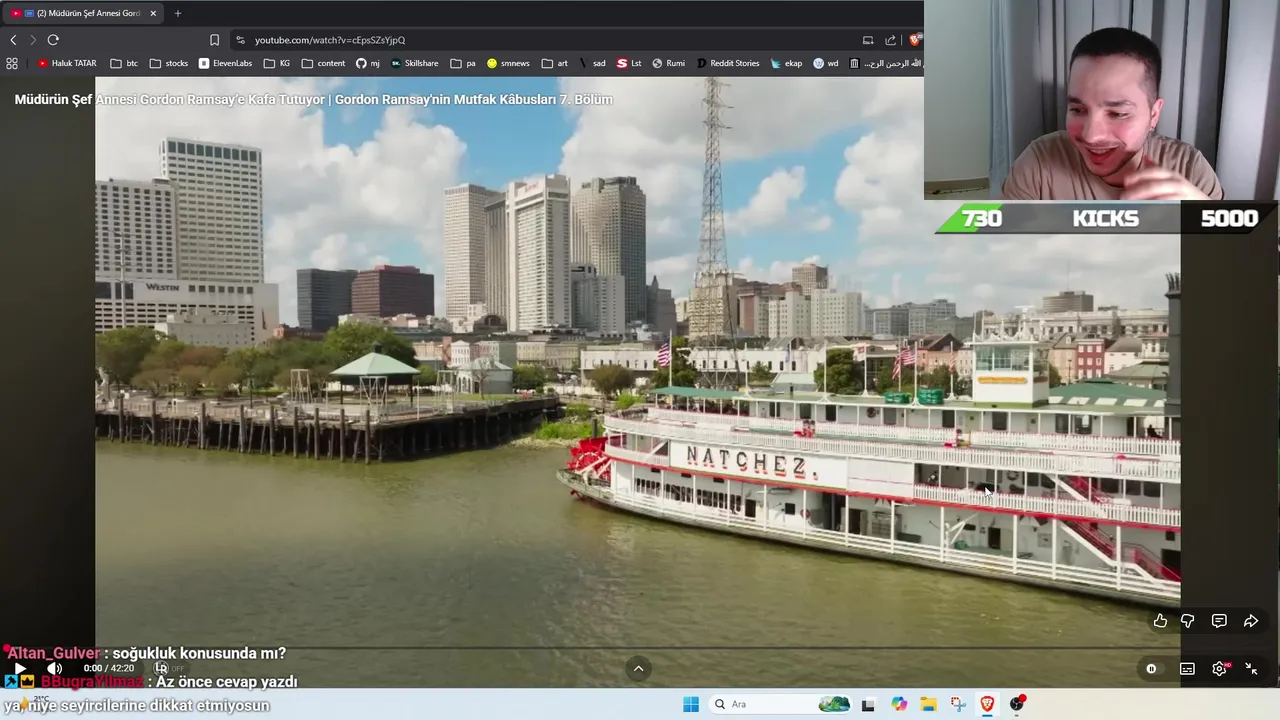Image resolution: width=1280 pixels, height=720 pixels.
Task: Open the mj GitHub bookmark
Action: click(x=367, y=63)
